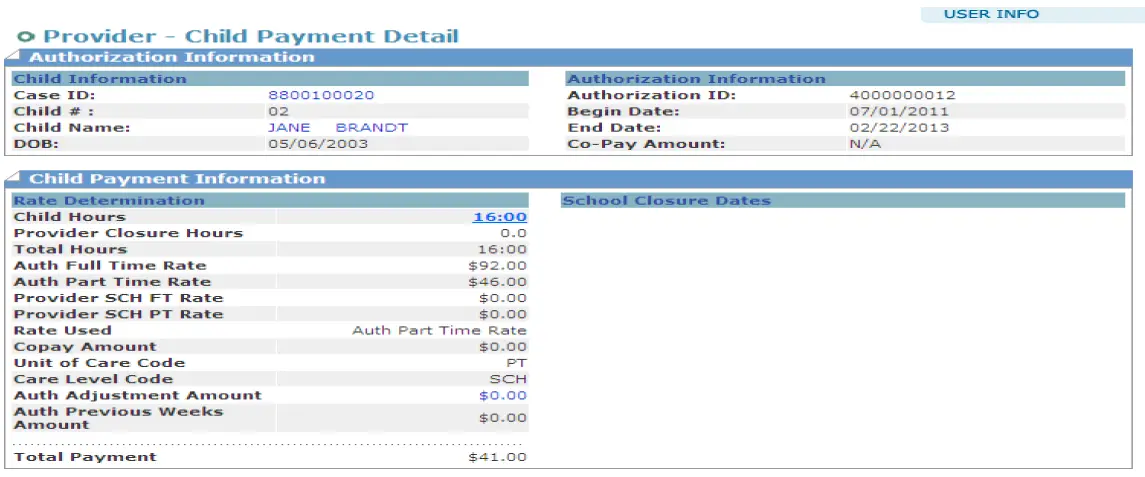Select Auth Previous Weeks Amount $0.00 value
The image size is (1145, 477).
pyautogui.click(x=503, y=418)
